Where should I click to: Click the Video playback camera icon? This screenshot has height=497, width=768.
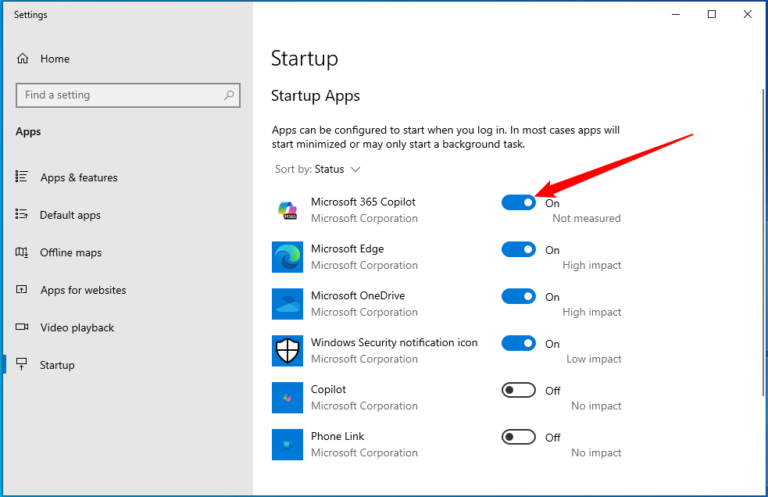22,327
